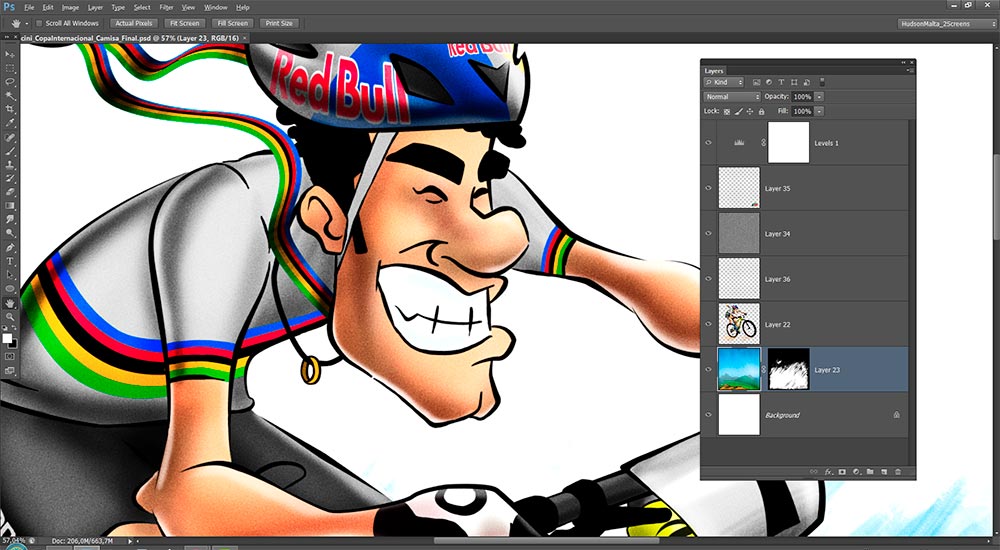Select the Smudge tool
This screenshot has height=550, width=1000.
click(10, 219)
